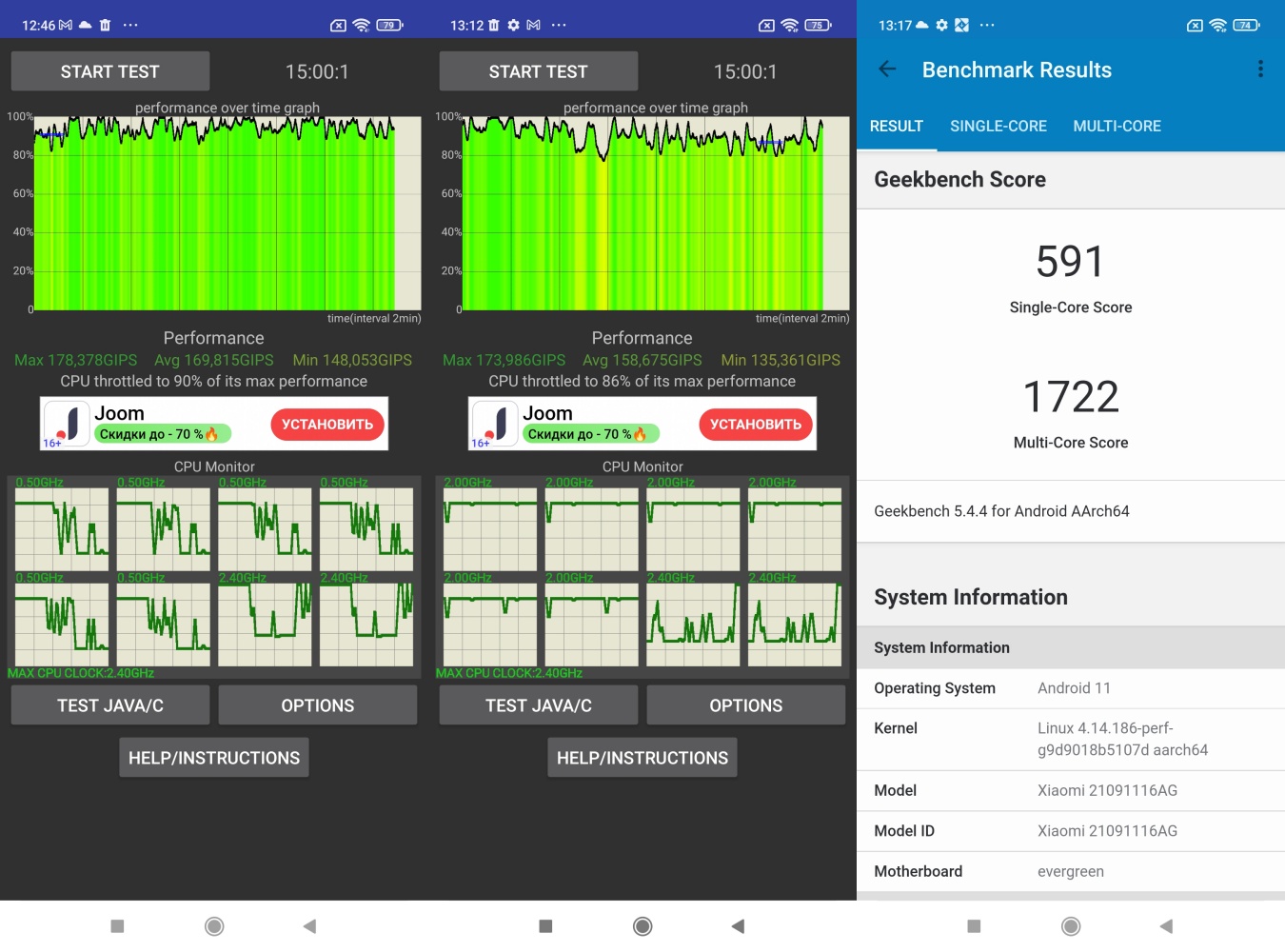Tap the battery icon showing 74
Viewport: 1285px width, 952px height.
(x=1246, y=26)
